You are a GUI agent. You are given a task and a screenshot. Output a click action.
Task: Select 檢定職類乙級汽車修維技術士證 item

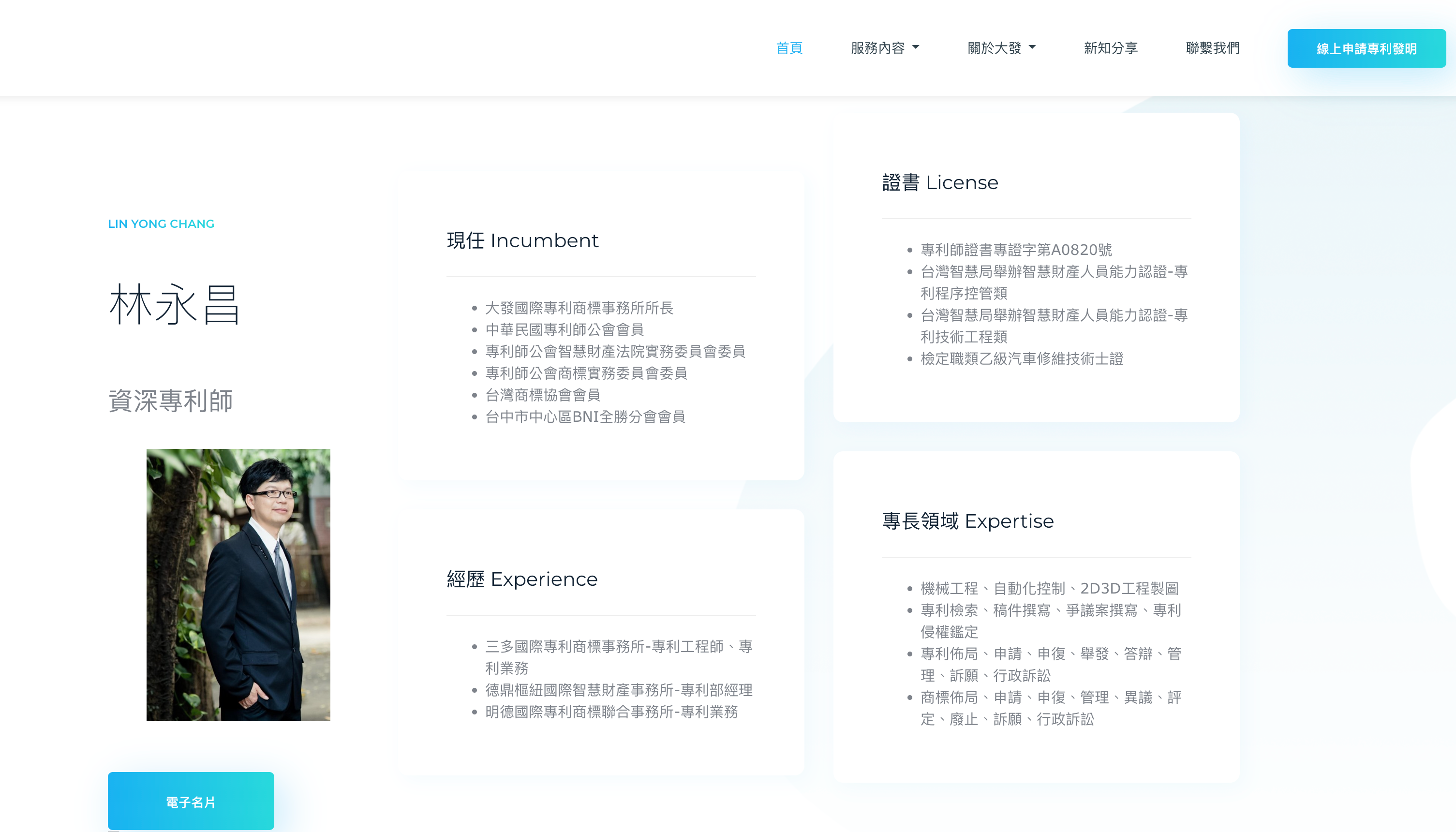point(1022,359)
